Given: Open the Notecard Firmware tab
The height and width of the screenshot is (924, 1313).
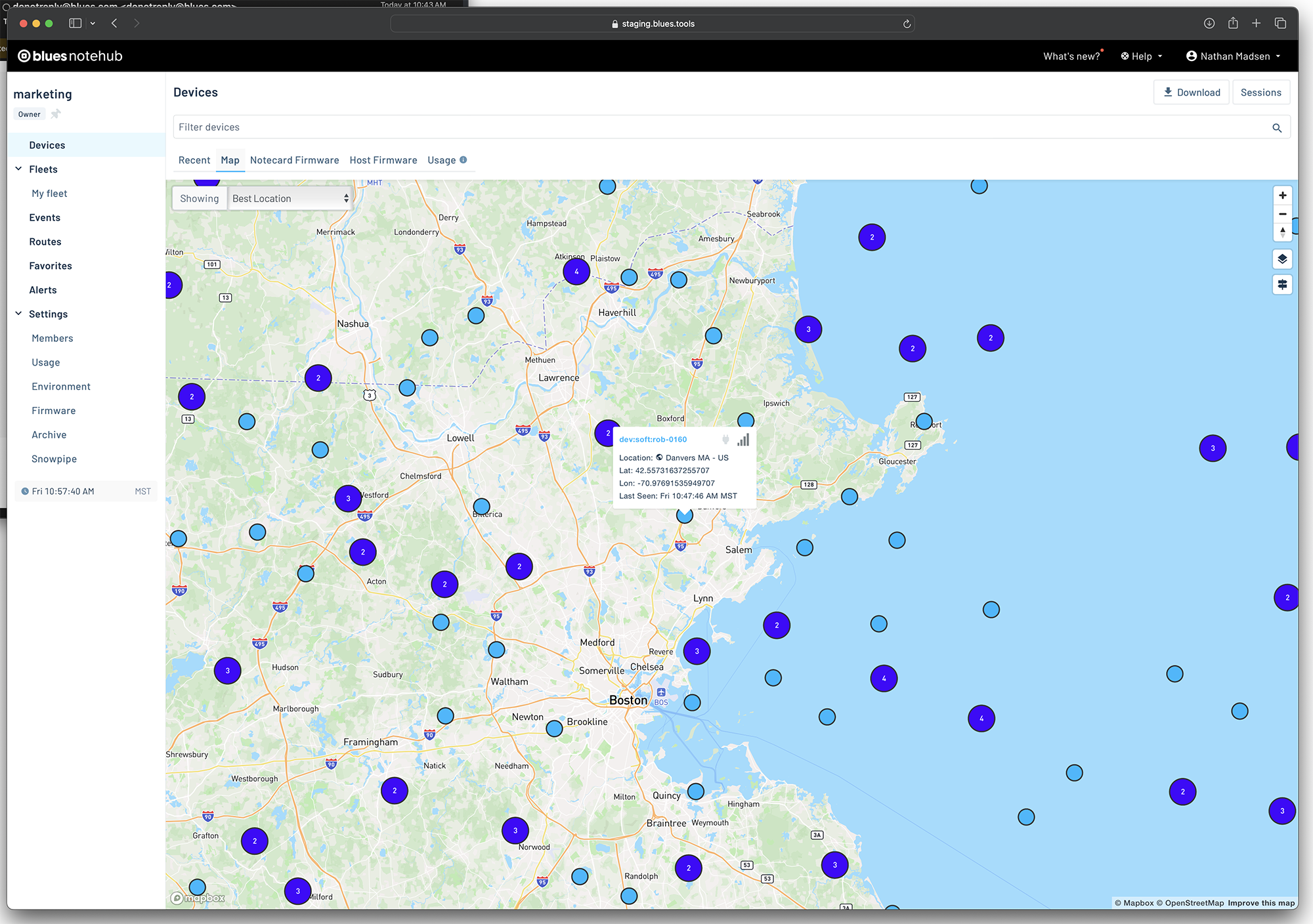Looking at the screenshot, I should coord(295,160).
